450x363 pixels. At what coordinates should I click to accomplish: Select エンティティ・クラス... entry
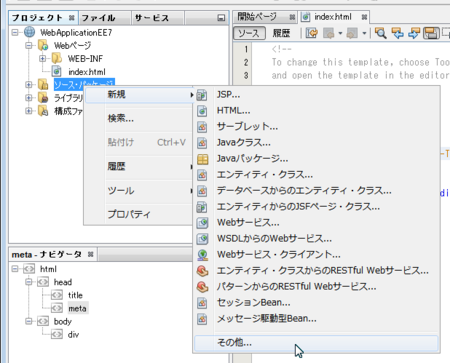coord(316,175)
